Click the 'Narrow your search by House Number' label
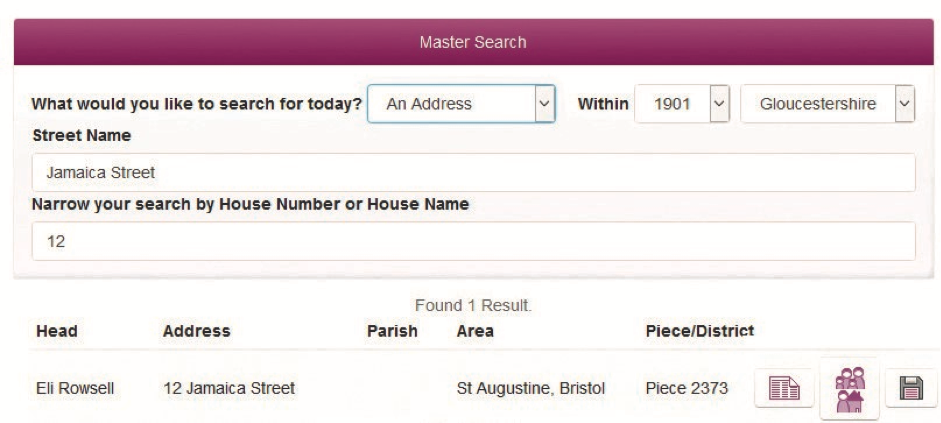The width and height of the screenshot is (941, 423). (251, 204)
